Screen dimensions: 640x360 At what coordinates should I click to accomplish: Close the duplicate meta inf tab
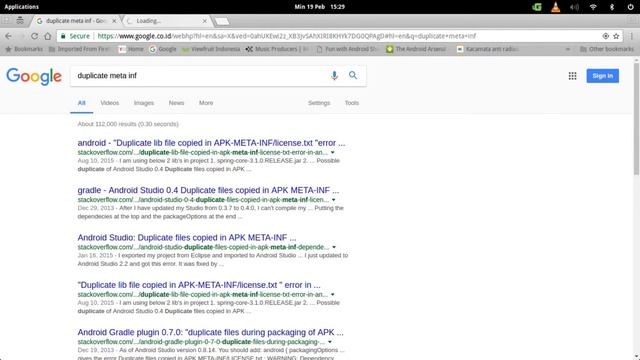click(x=114, y=20)
